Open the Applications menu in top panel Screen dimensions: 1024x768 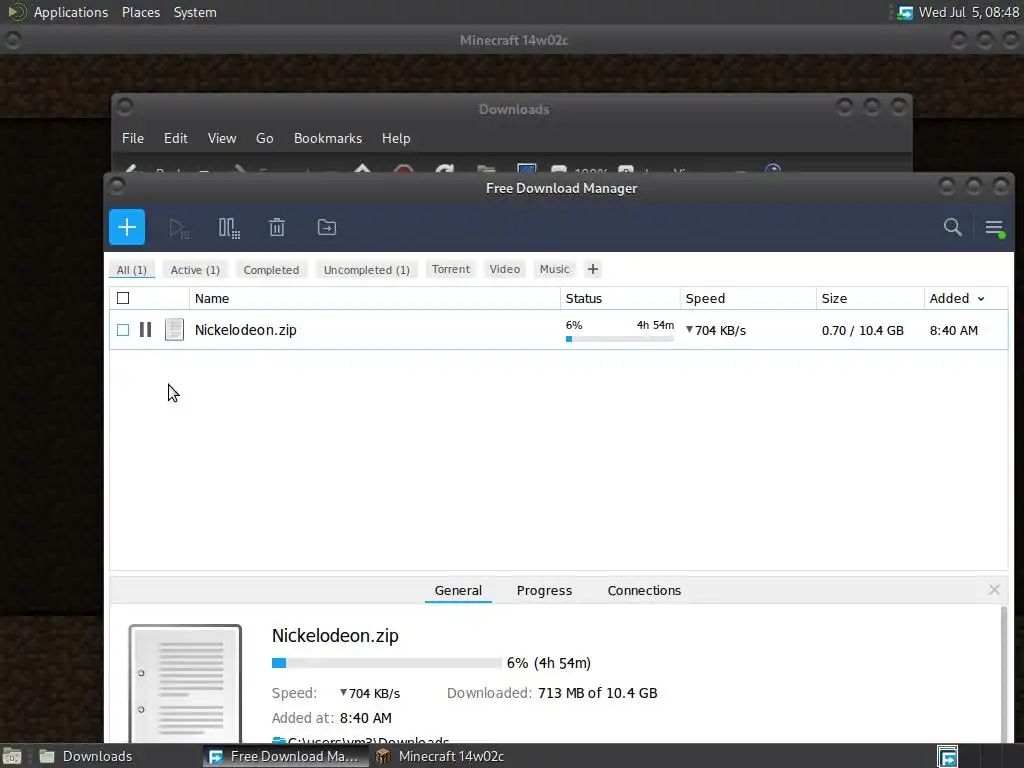[71, 12]
